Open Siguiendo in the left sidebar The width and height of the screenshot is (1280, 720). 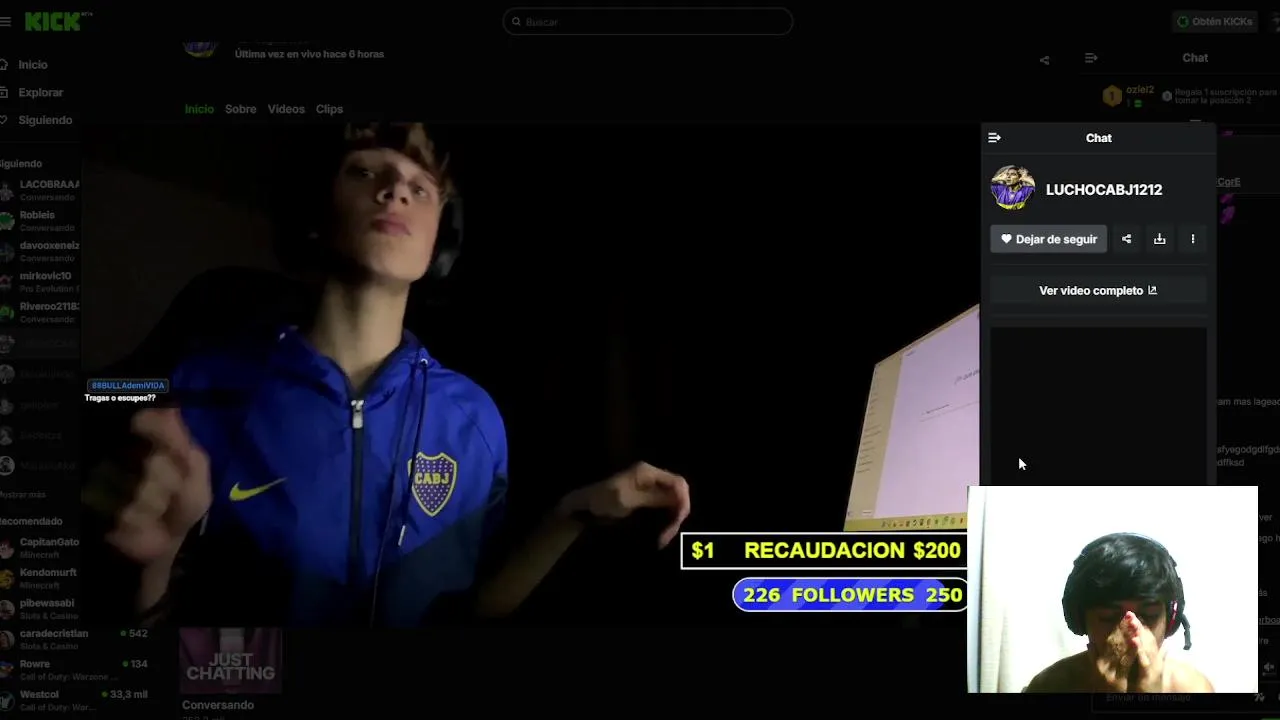44,120
